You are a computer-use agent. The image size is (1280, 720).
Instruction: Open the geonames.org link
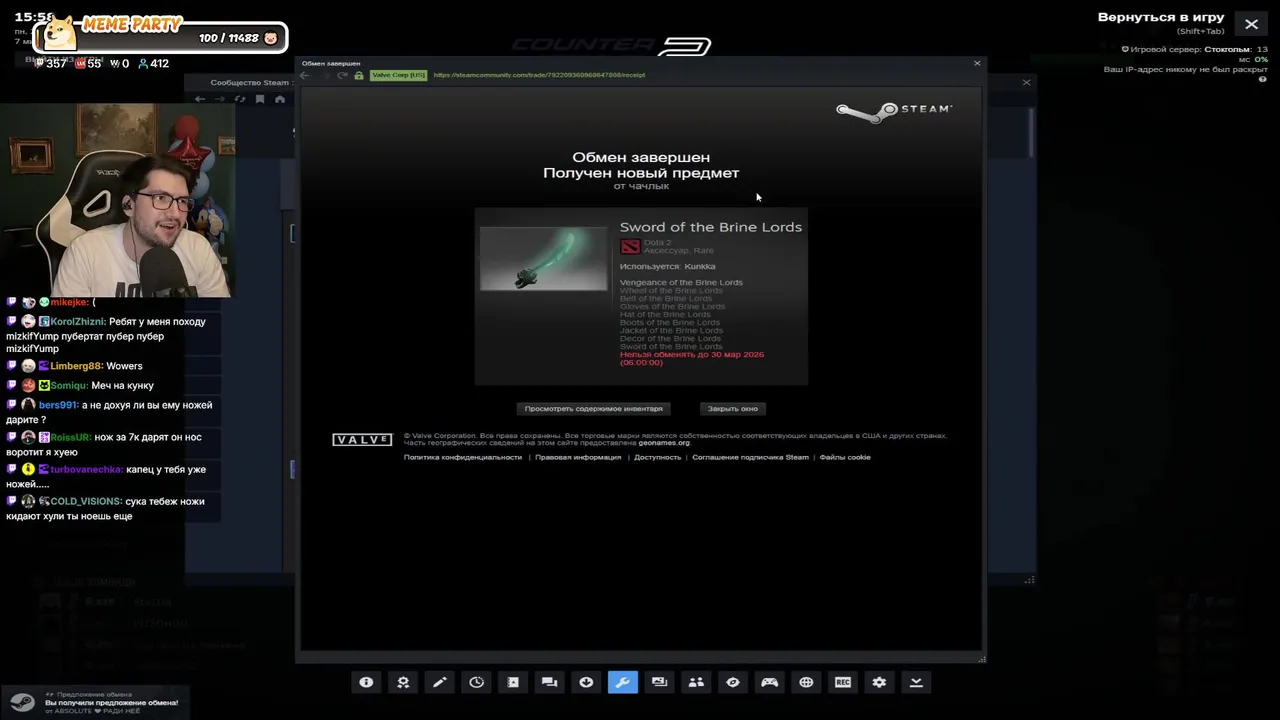pos(664,443)
